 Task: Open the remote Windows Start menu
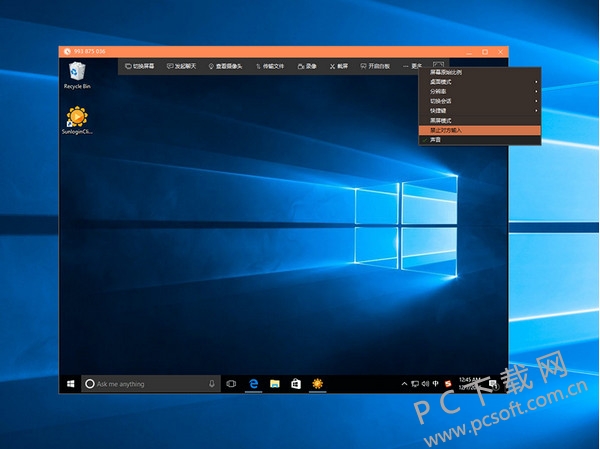(x=70, y=384)
